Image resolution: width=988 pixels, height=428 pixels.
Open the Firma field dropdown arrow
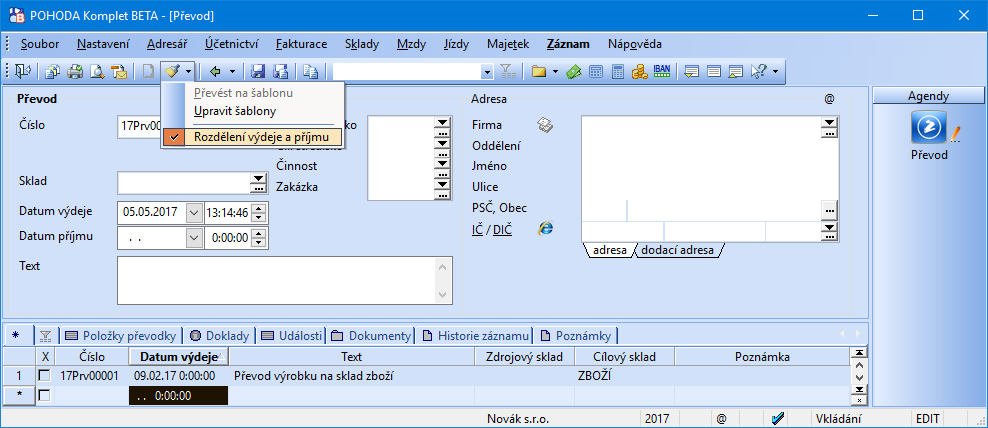click(x=830, y=122)
